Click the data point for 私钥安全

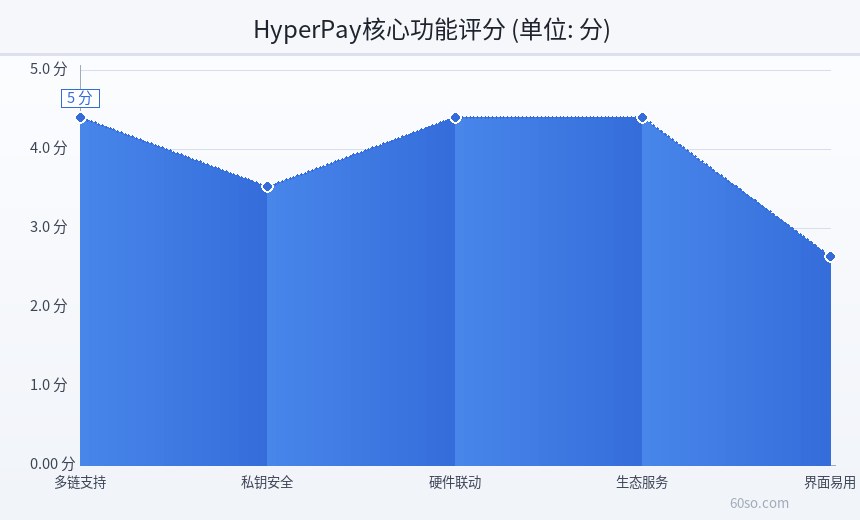click(x=268, y=187)
